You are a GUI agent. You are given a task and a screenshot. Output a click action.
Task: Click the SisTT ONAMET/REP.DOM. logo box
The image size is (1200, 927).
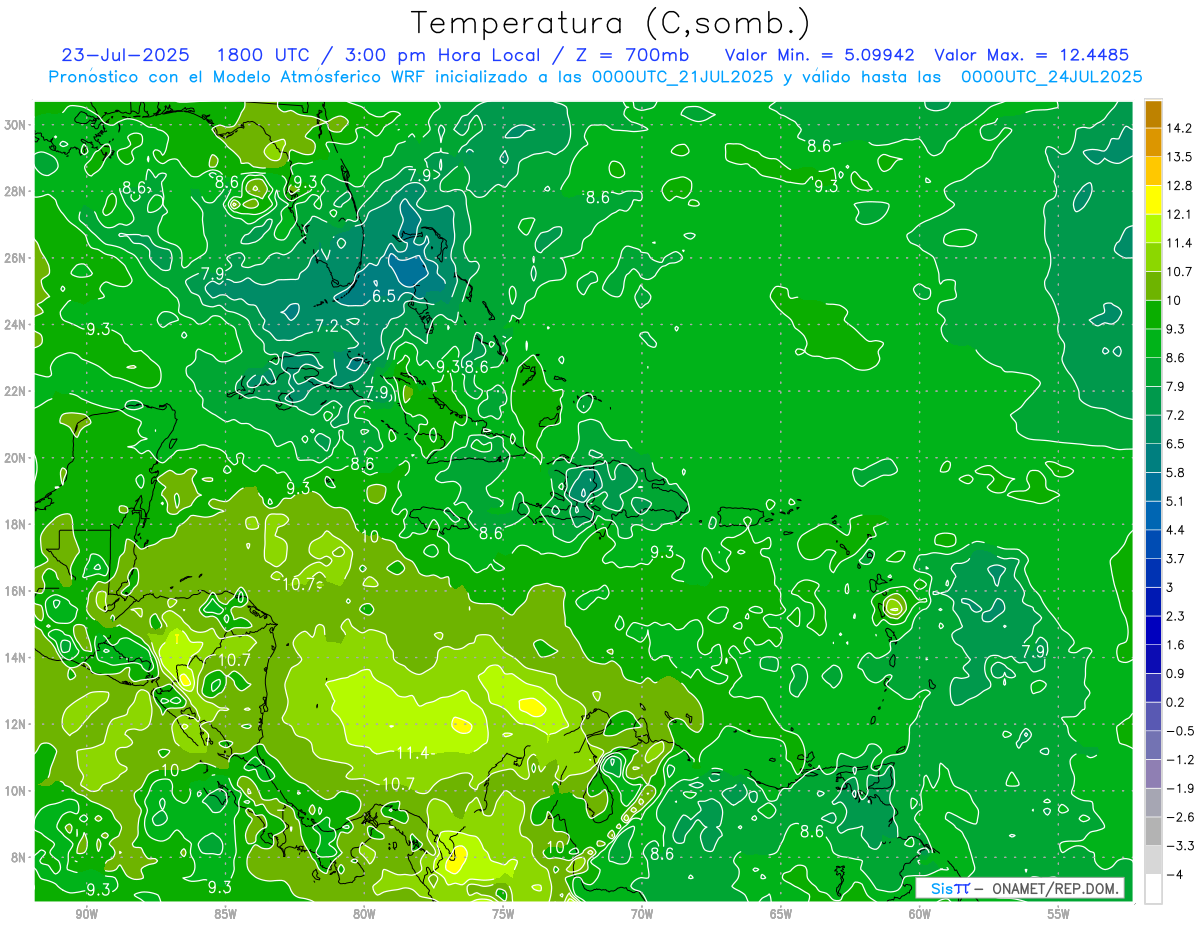(x=1019, y=888)
